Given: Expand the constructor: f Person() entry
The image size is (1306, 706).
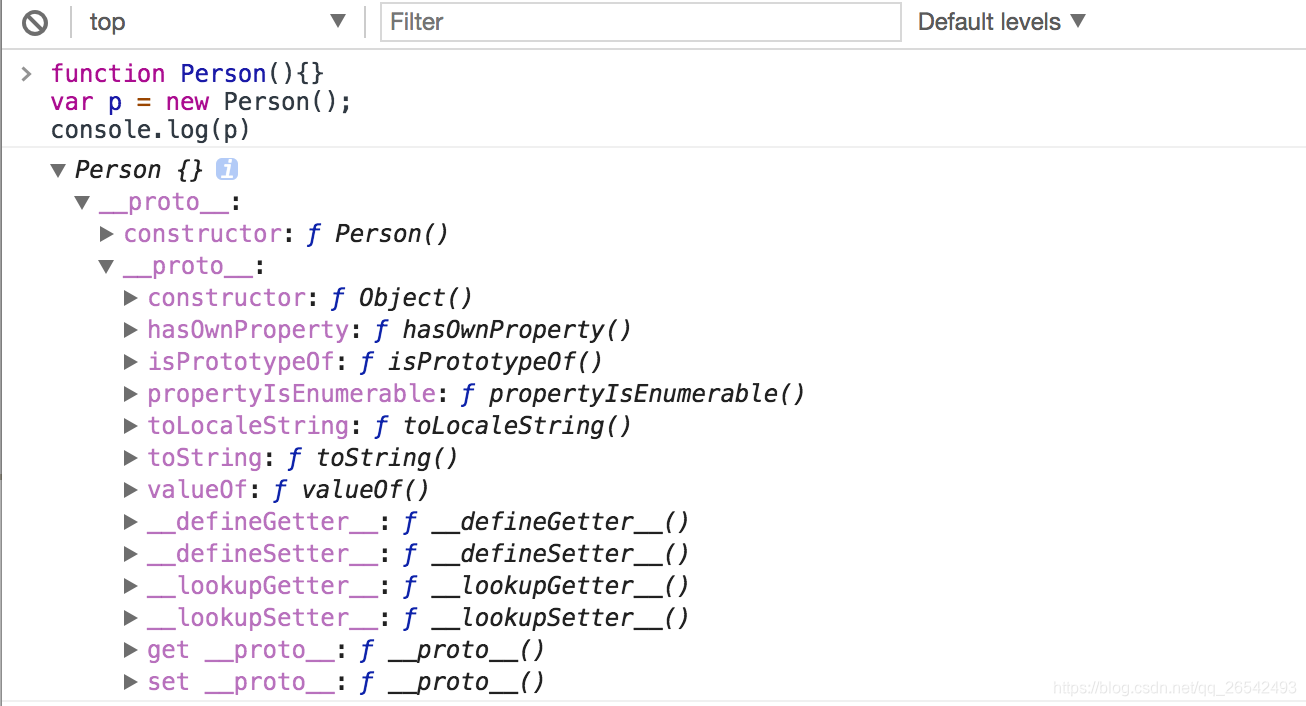Looking at the screenshot, I should pos(107,234).
